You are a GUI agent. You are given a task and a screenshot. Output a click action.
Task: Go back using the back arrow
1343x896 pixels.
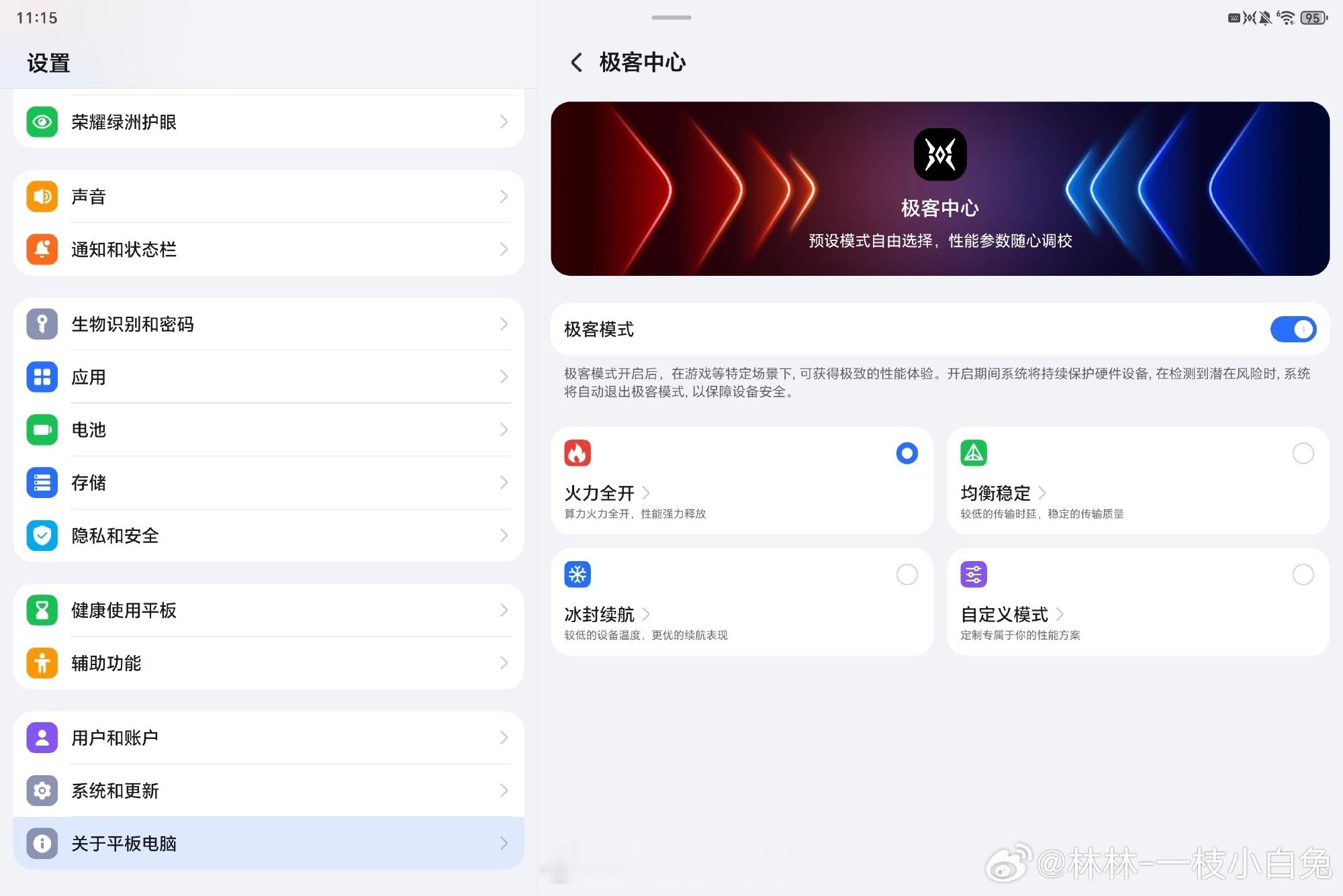pyautogui.click(x=576, y=62)
